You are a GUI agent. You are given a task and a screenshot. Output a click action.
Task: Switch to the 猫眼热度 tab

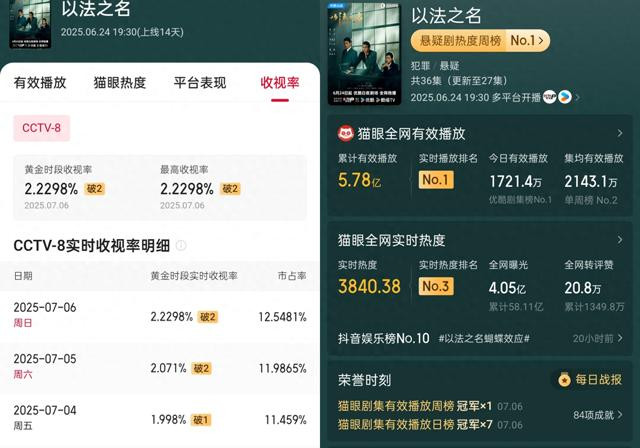120,83
